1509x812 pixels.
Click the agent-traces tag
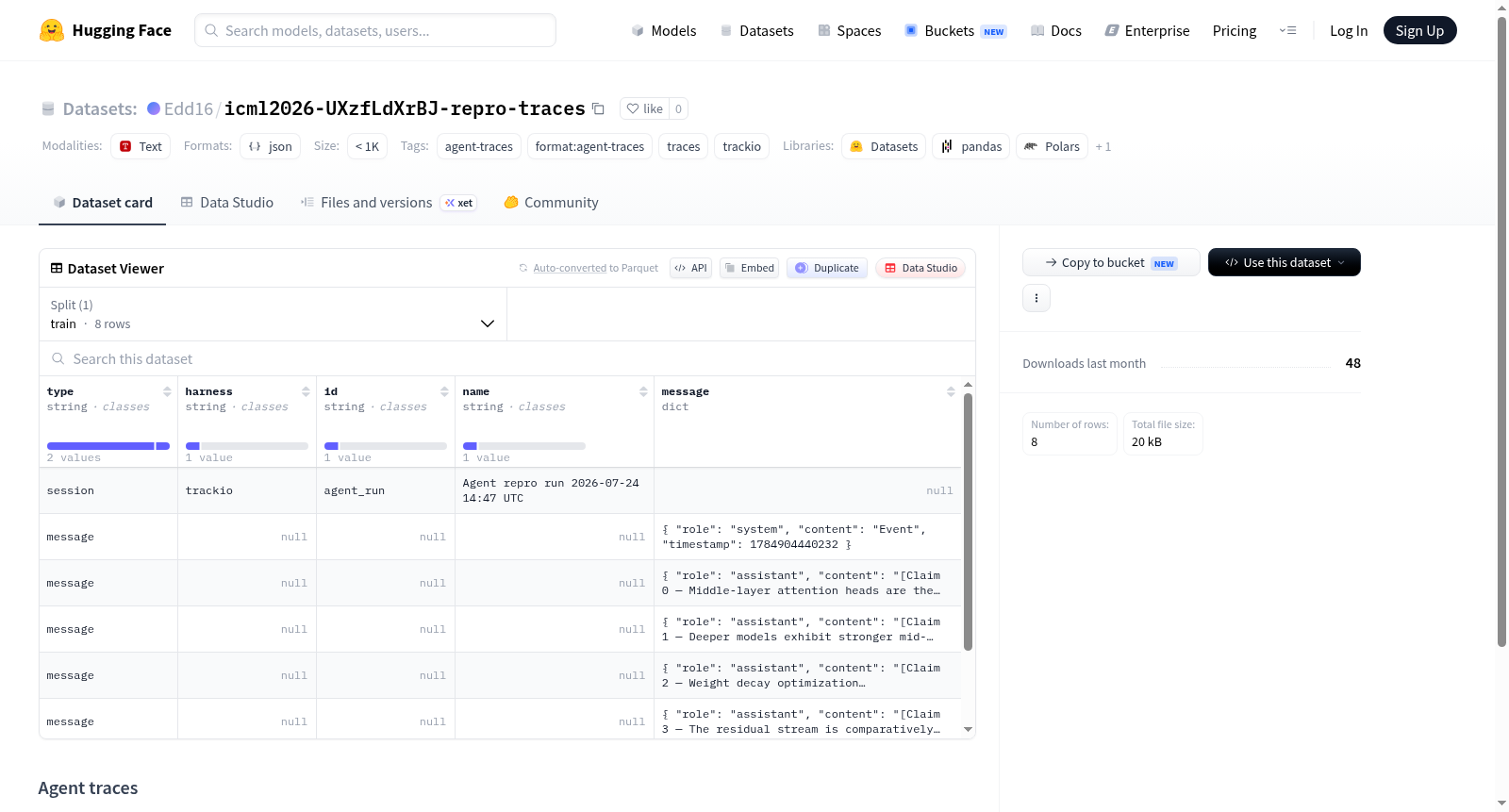tap(479, 146)
